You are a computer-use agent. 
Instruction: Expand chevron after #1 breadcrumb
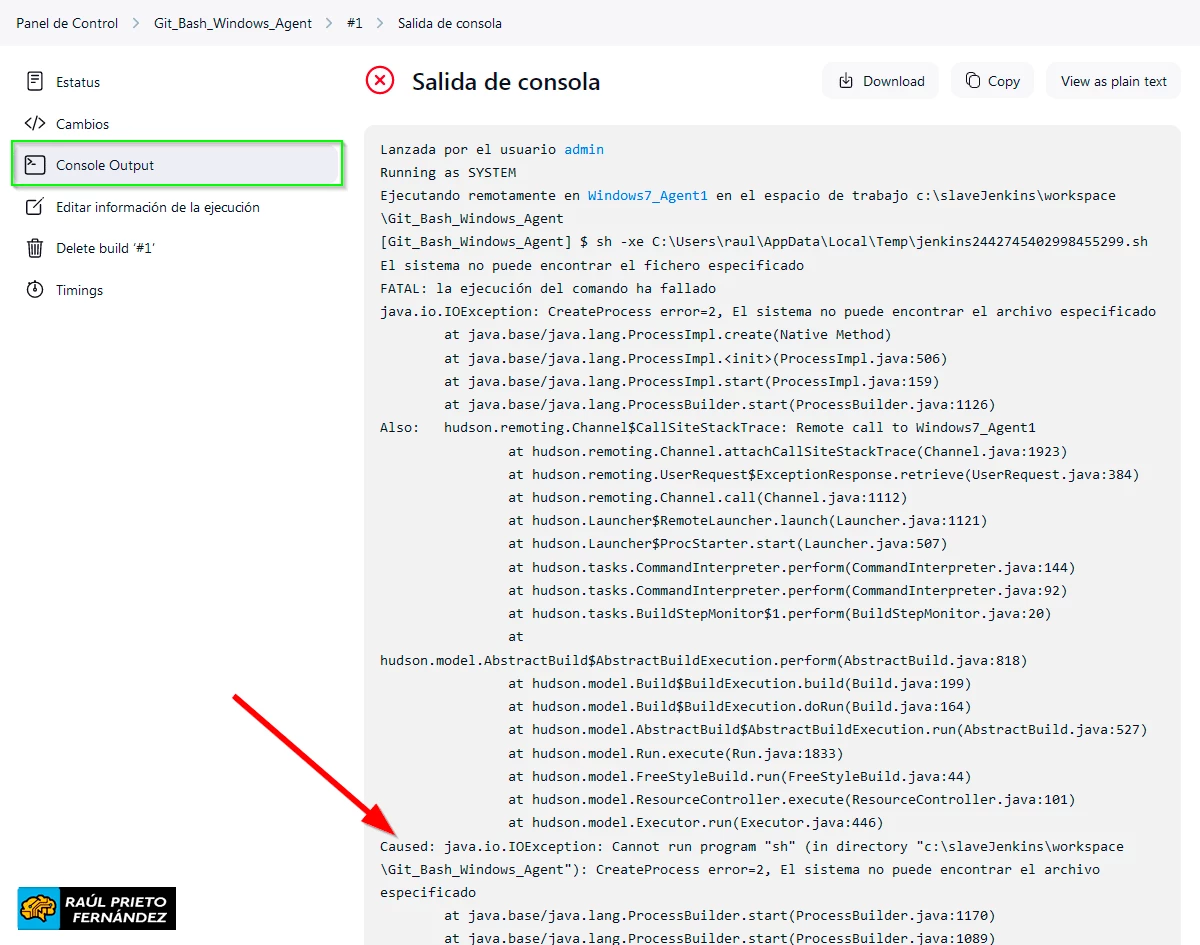coord(380,23)
